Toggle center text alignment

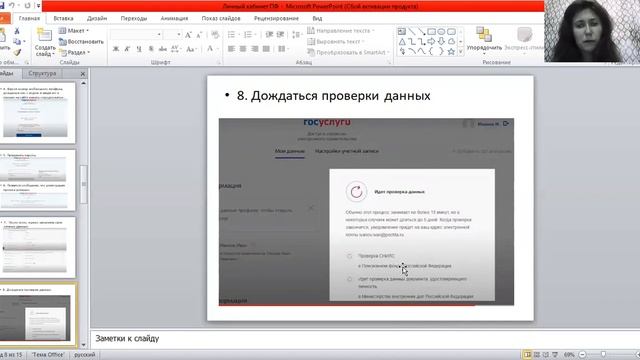coord(243,49)
